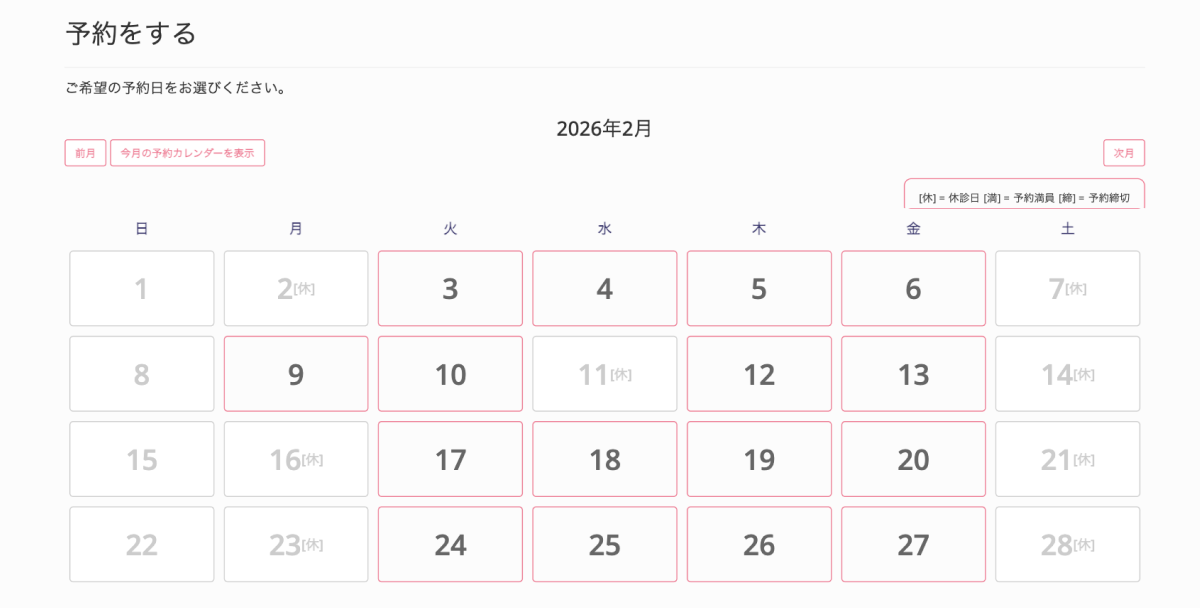Select the 10th on the calendar
The height and width of the screenshot is (608, 1200).
[450, 374]
